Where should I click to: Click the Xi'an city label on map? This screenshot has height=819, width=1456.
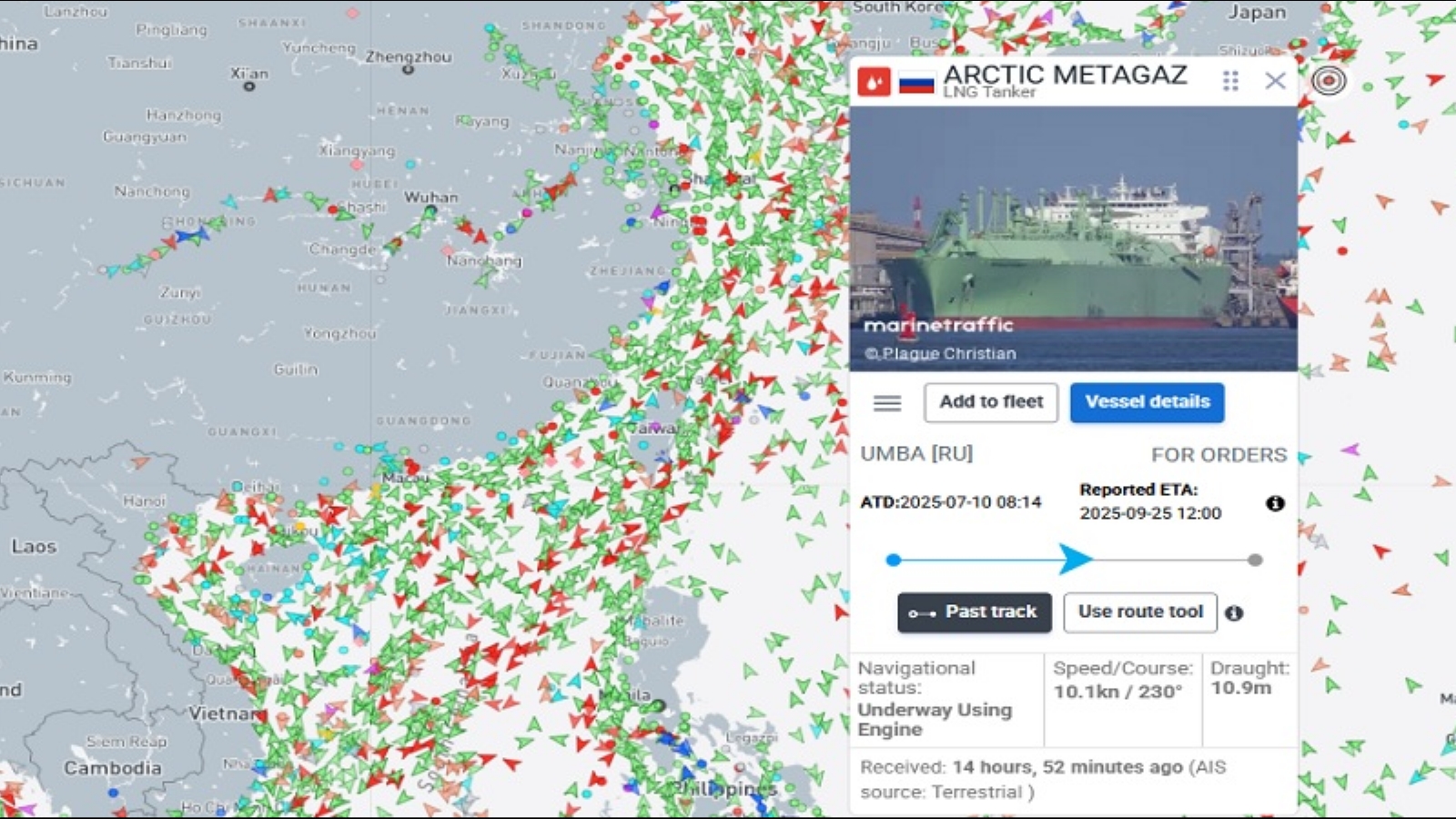(249, 73)
